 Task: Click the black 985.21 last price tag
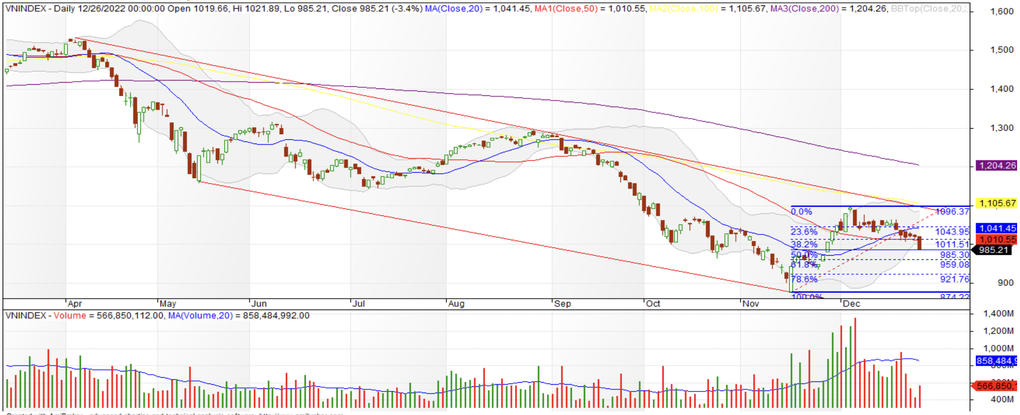tap(993, 249)
